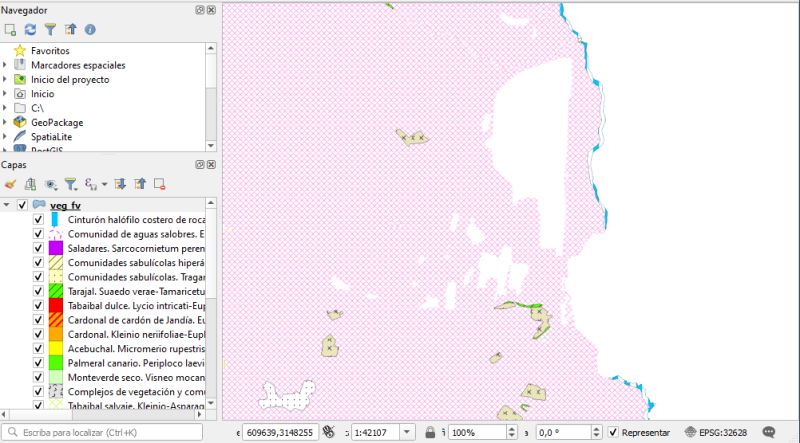Screen dimensions: 800x443
Task: Increase magnifier 100% with up arrow
Action: point(512,429)
